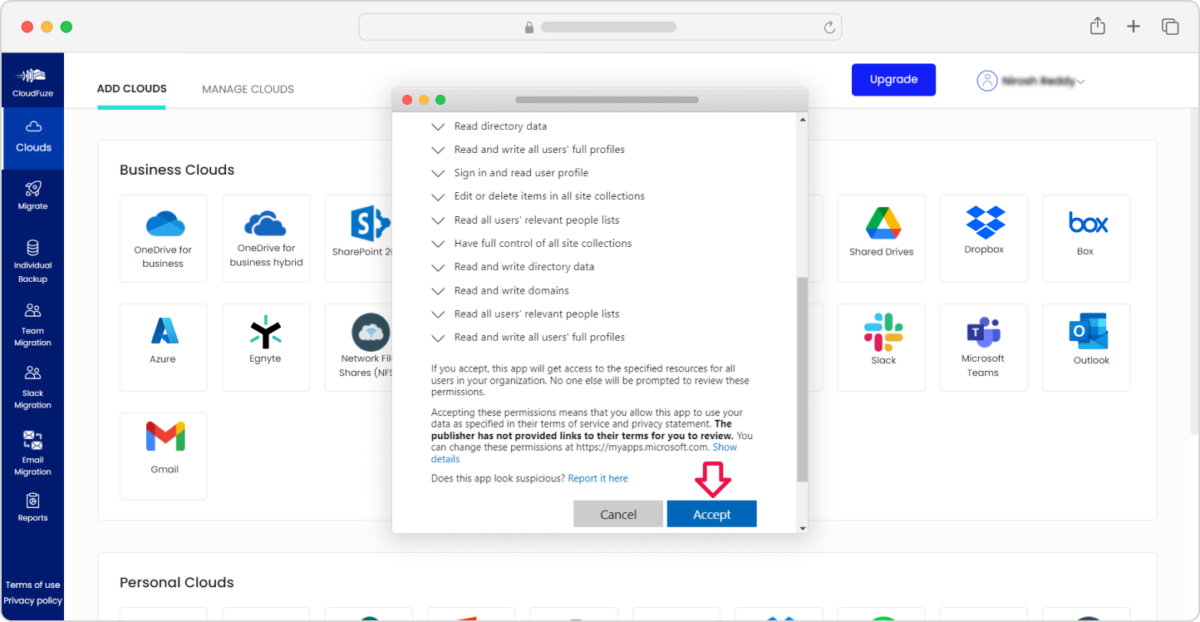The image size is (1200, 622).
Task: Select the Slack cloud icon
Action: (x=881, y=347)
